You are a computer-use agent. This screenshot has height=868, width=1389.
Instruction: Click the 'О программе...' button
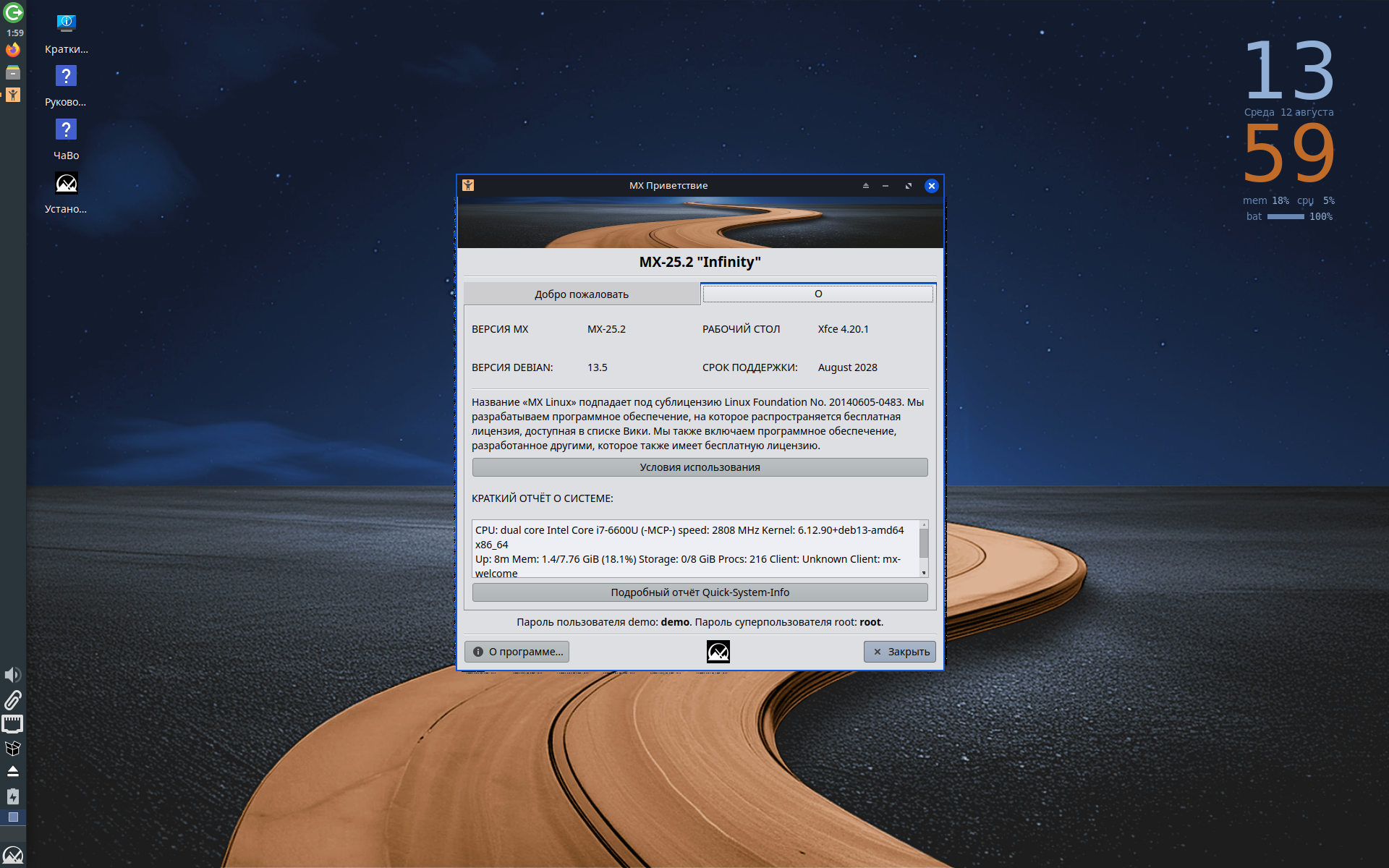[517, 652]
